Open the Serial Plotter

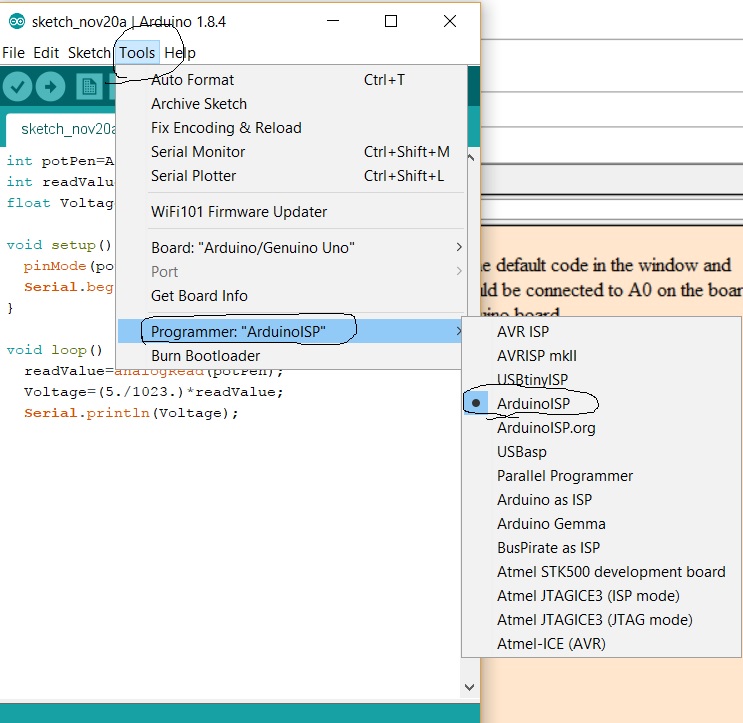[289, 176]
